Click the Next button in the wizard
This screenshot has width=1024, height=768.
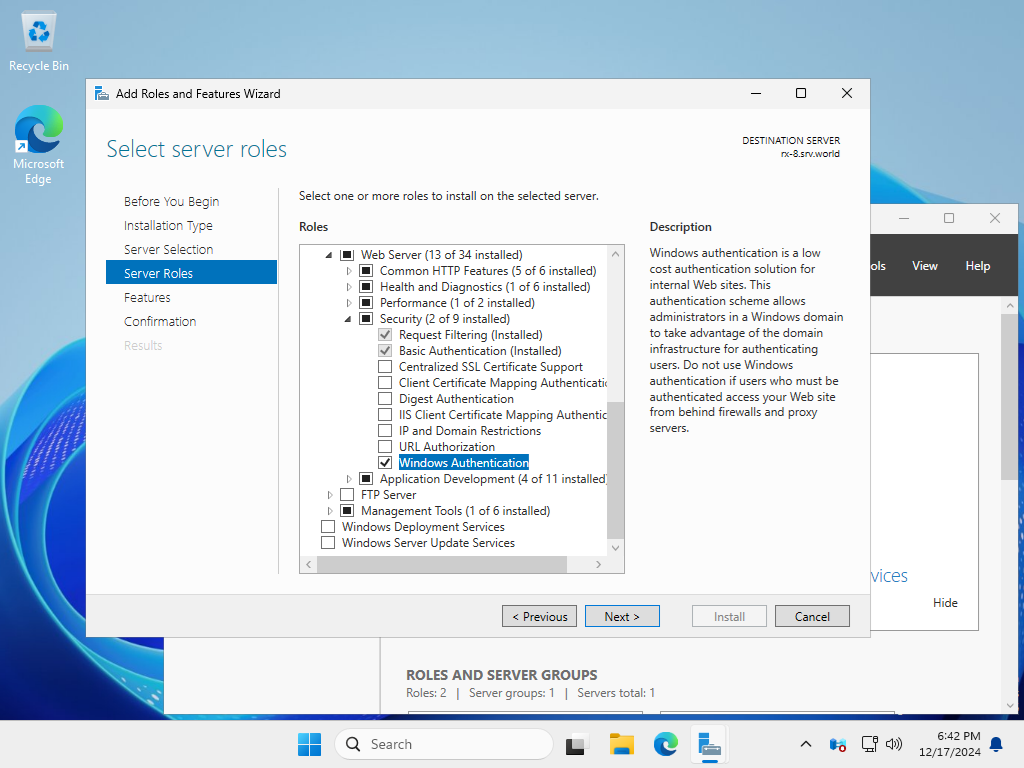622,615
